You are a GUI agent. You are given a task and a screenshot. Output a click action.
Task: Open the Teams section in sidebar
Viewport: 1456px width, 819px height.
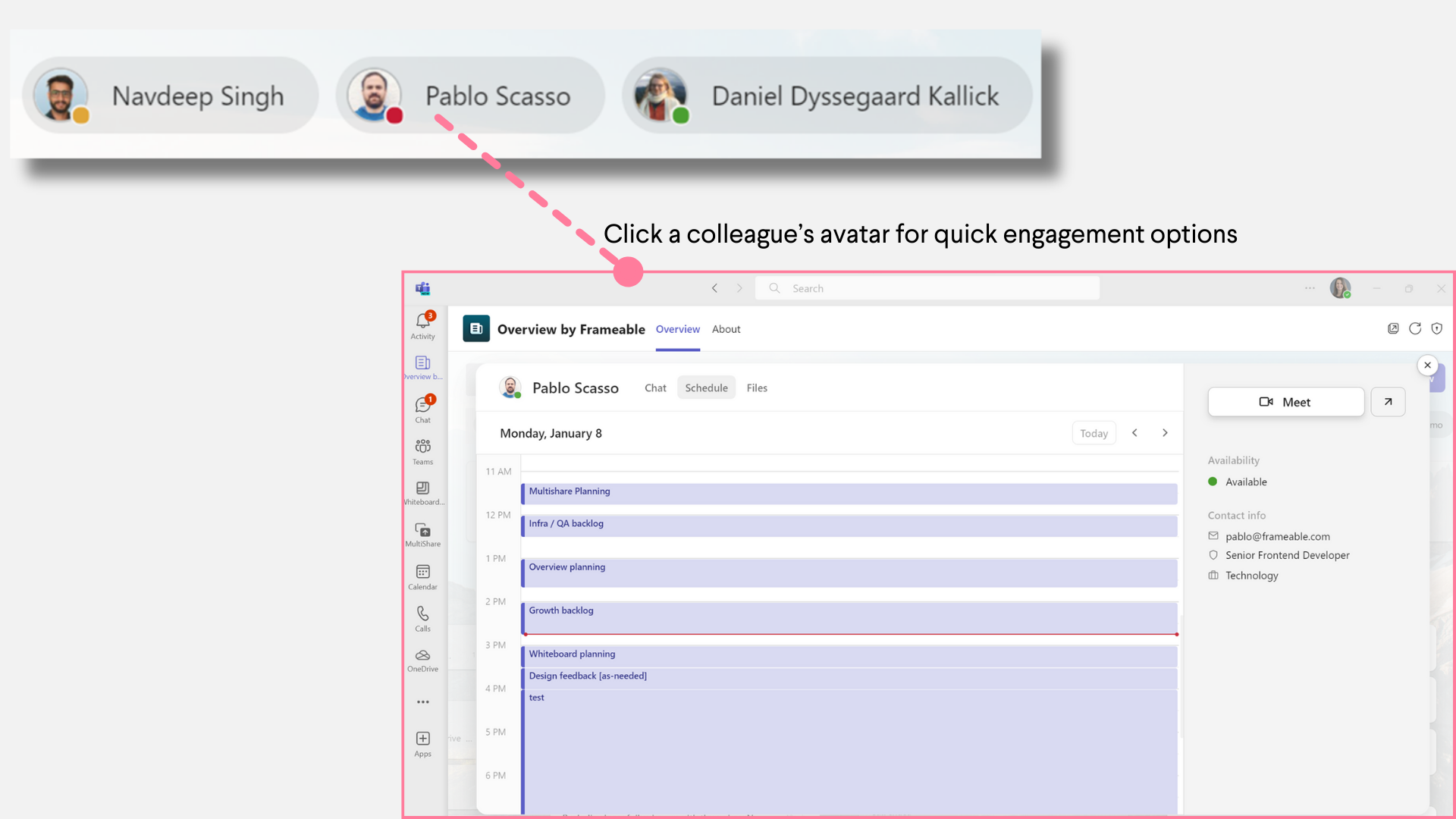coord(423,451)
